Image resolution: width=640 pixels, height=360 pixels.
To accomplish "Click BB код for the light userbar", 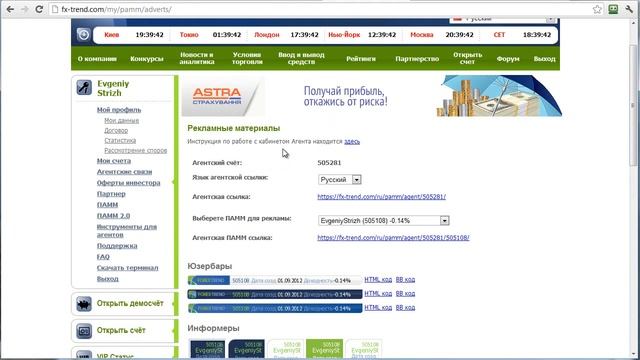I will click(405, 280).
